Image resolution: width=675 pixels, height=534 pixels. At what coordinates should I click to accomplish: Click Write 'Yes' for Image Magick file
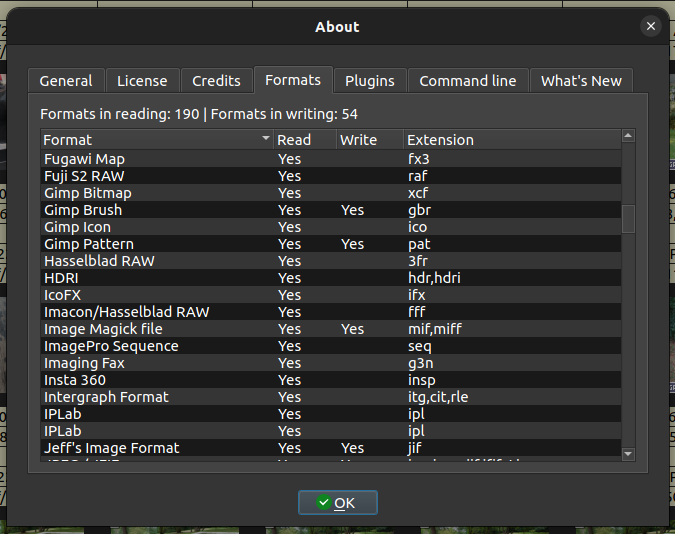352,329
